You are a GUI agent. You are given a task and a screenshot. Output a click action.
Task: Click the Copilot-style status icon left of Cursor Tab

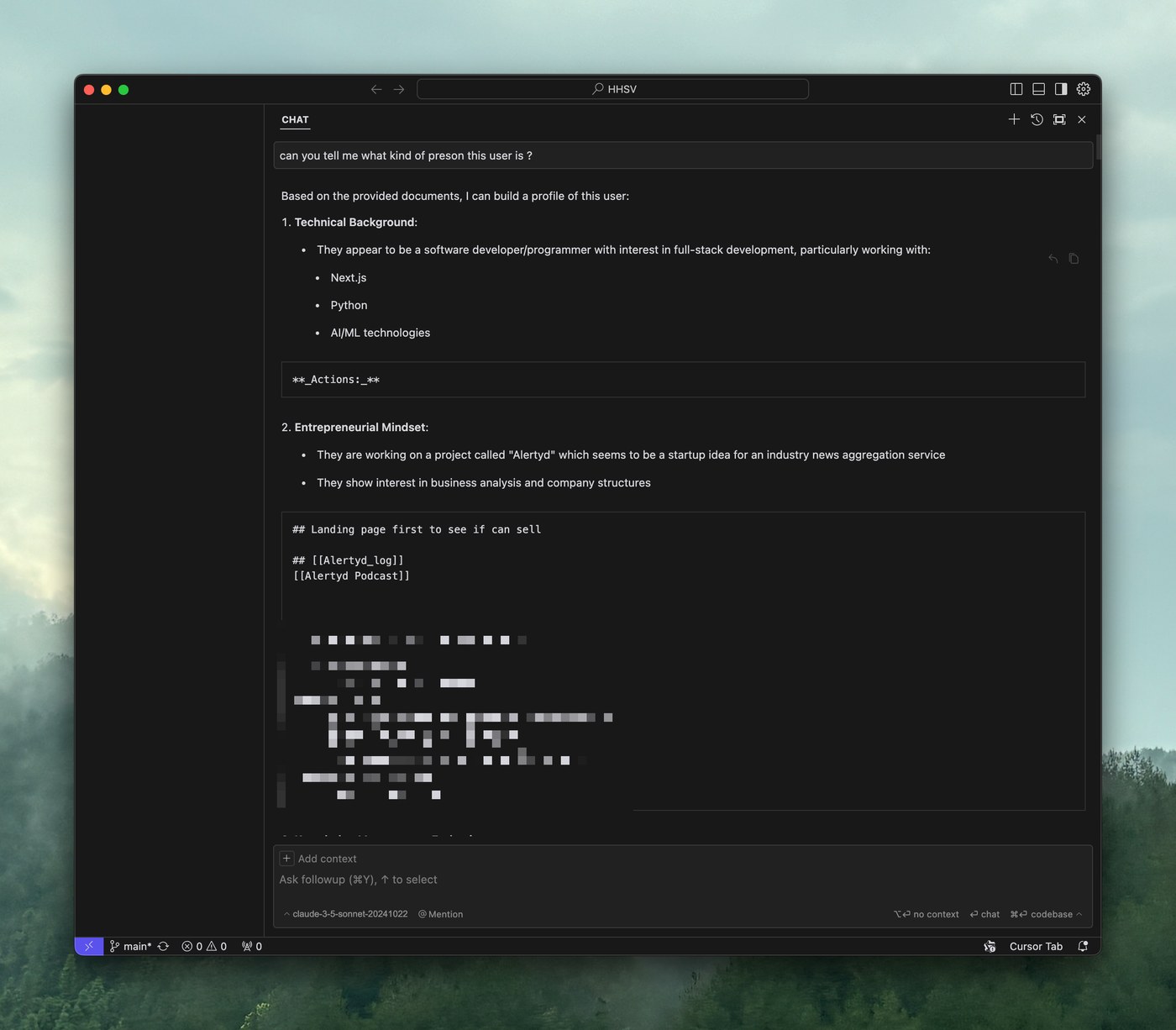click(990, 946)
